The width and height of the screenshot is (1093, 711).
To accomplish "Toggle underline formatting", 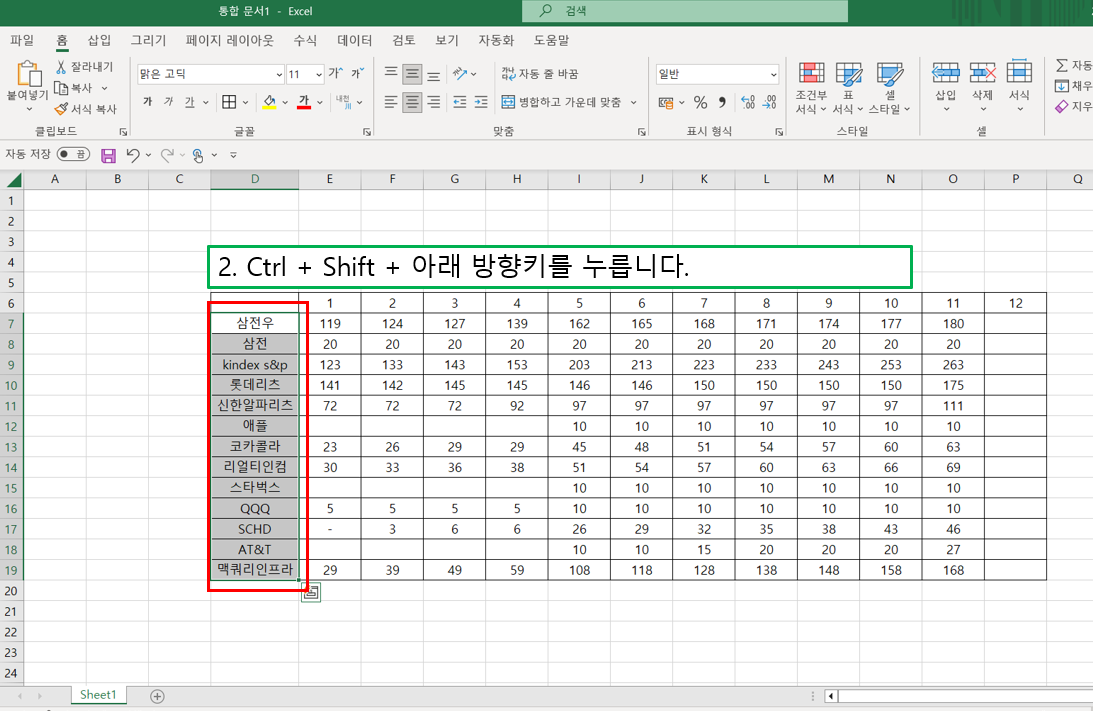I will [190, 102].
